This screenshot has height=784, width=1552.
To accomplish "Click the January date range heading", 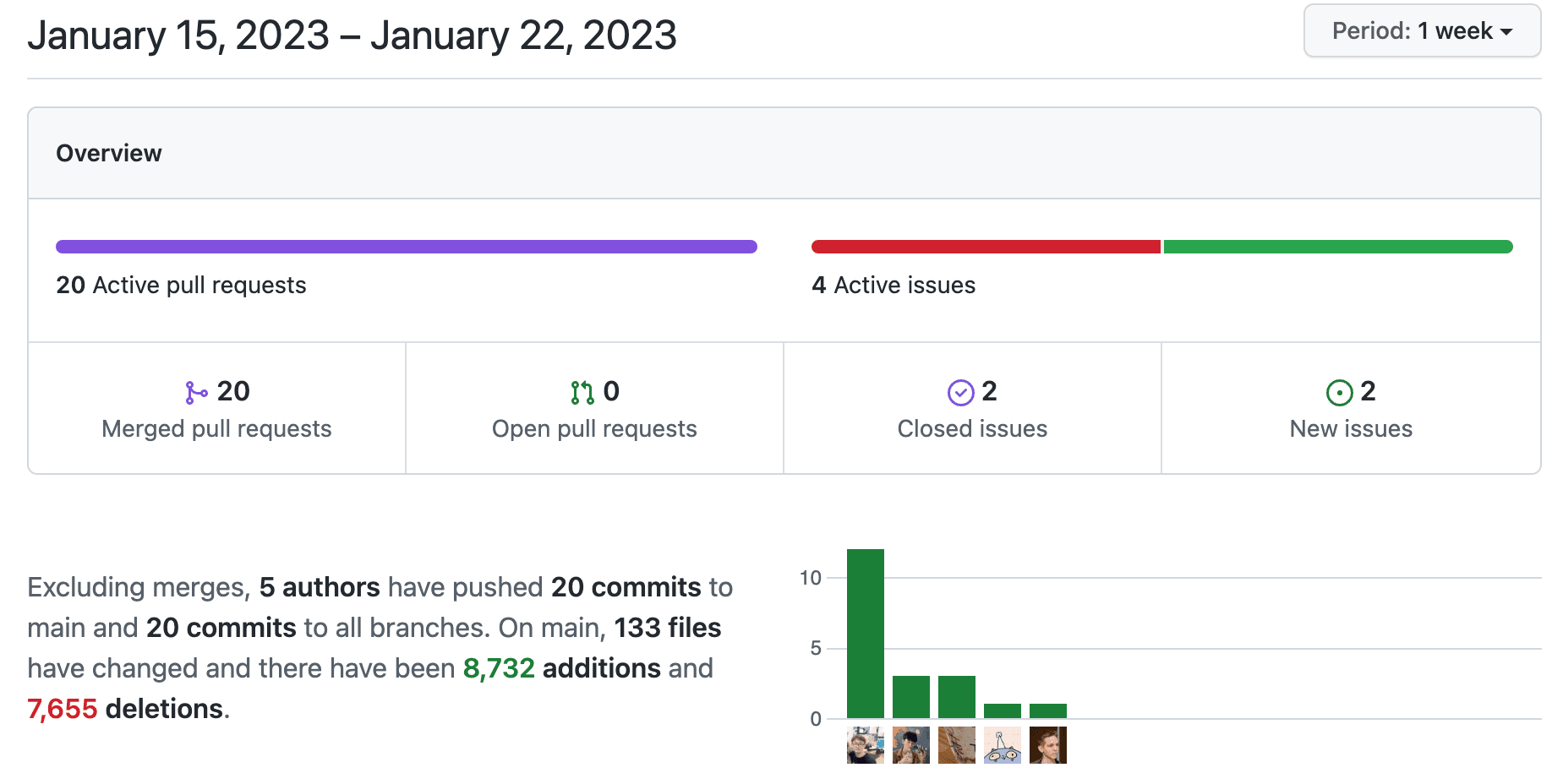I will pyautogui.click(x=351, y=35).
